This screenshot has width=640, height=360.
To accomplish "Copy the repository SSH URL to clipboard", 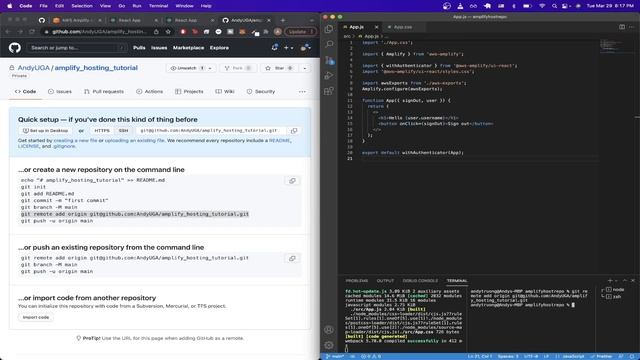I will point(294,131).
